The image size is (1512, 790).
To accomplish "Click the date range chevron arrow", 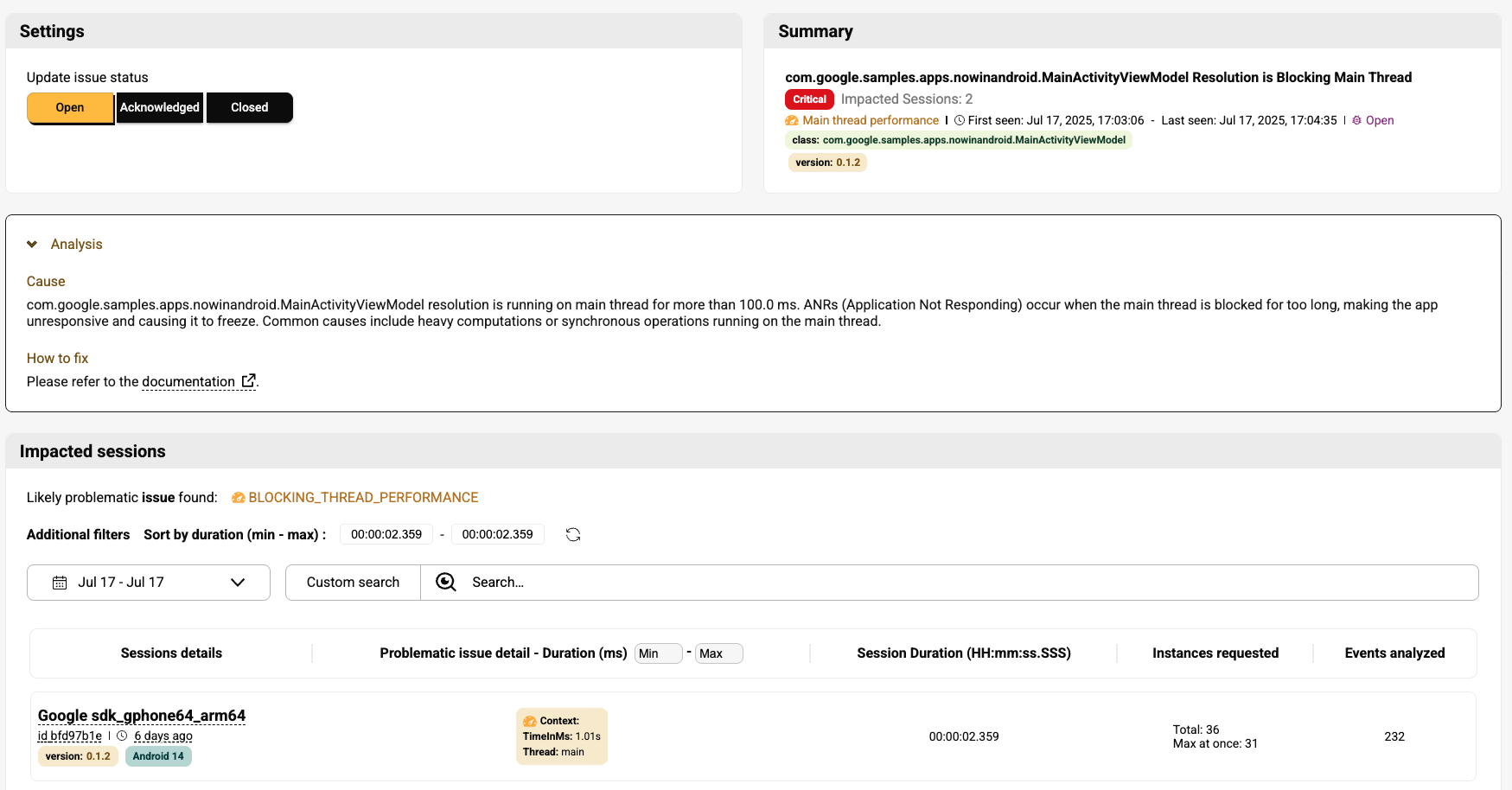I will point(238,583).
